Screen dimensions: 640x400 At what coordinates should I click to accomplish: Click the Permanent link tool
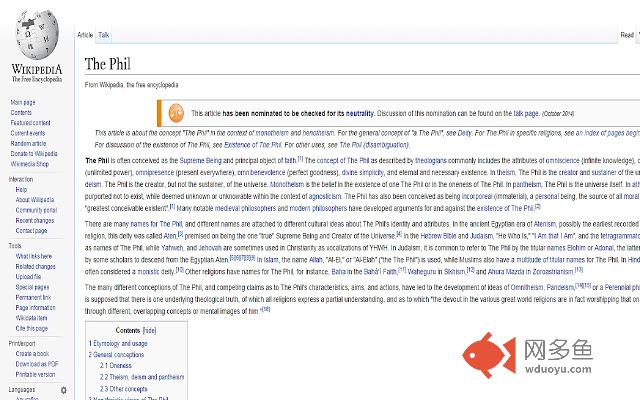point(33,297)
